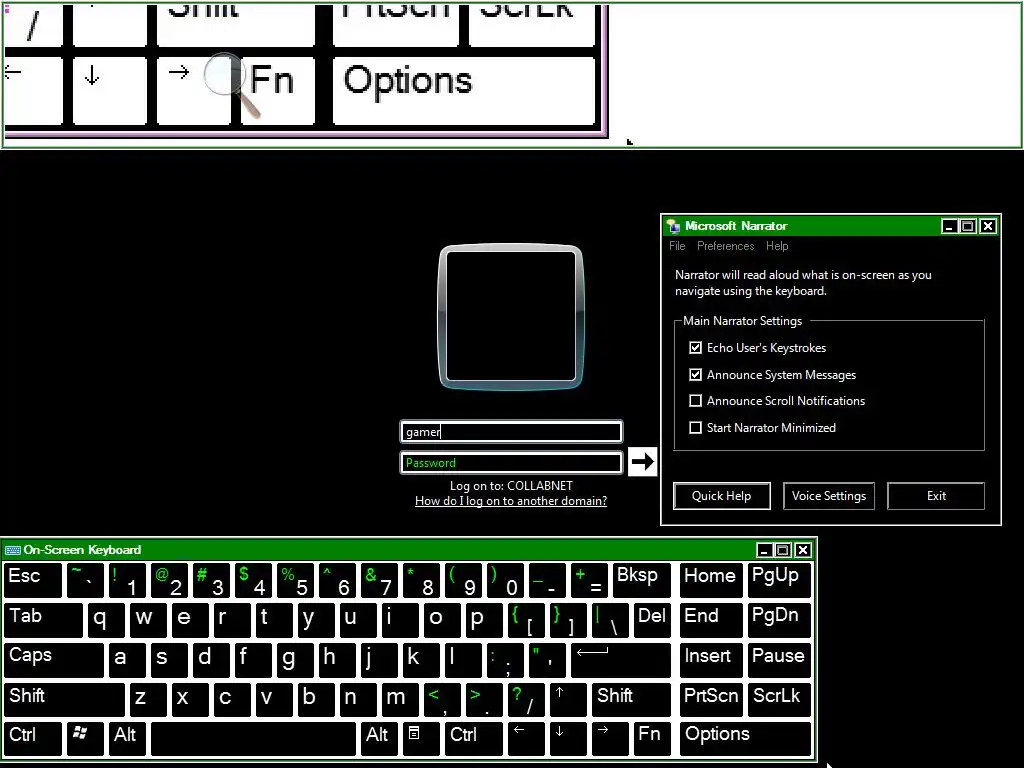Click Esc key on On-Screen Keyboard
The height and width of the screenshot is (768, 1024).
pyautogui.click(x=33, y=580)
